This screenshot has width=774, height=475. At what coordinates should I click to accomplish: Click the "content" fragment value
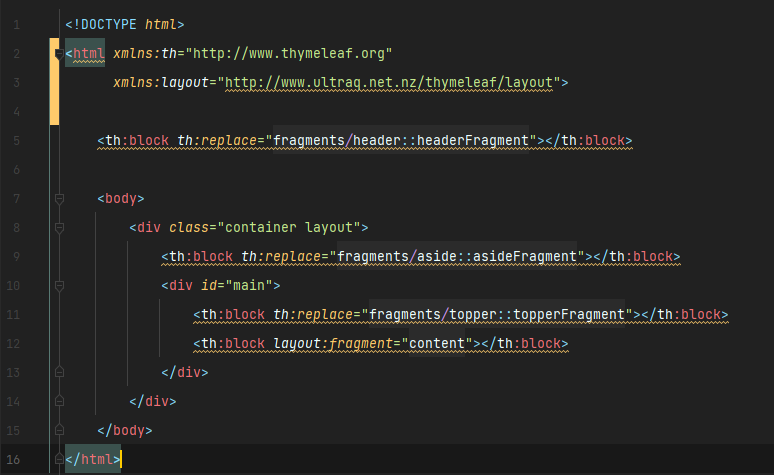pos(437,344)
